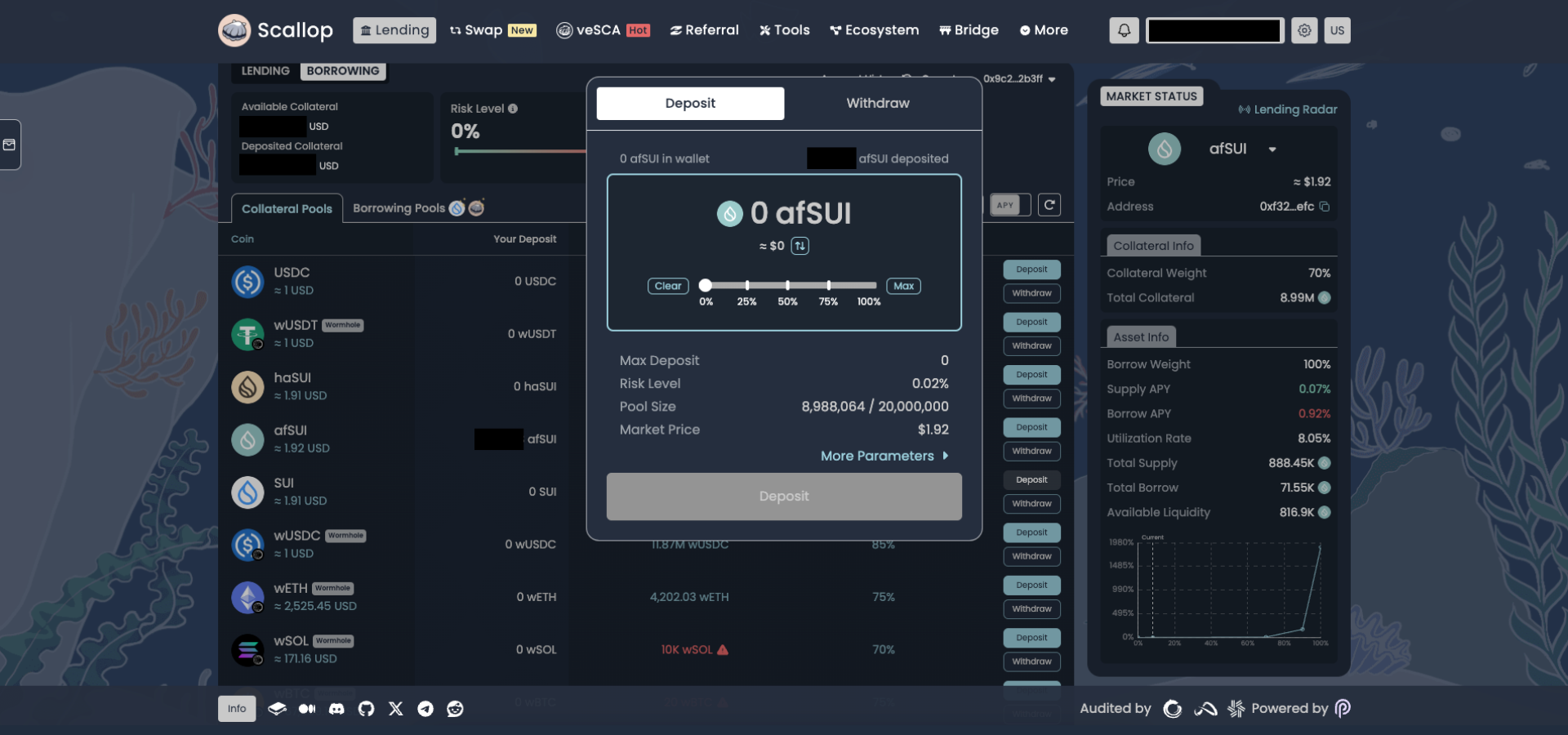Image resolution: width=1568 pixels, height=735 pixels.
Task: Click the Scallop shell logo
Action: [234, 30]
